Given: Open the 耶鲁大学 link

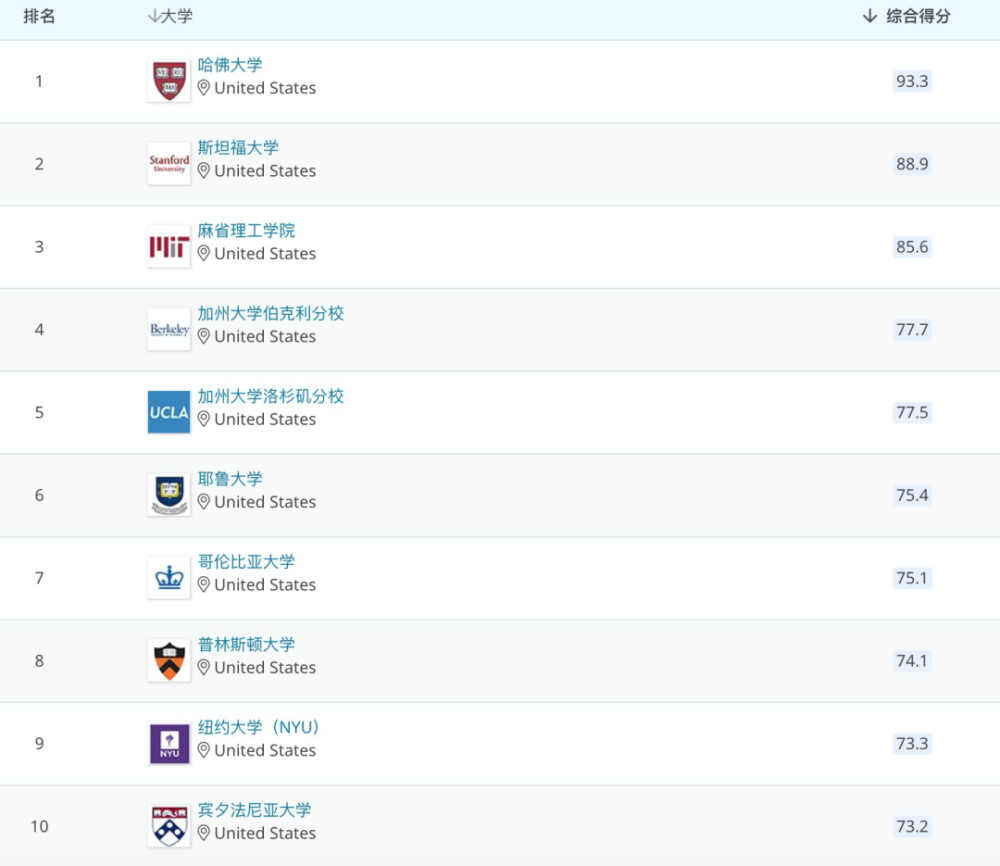Looking at the screenshot, I should tap(230, 479).
